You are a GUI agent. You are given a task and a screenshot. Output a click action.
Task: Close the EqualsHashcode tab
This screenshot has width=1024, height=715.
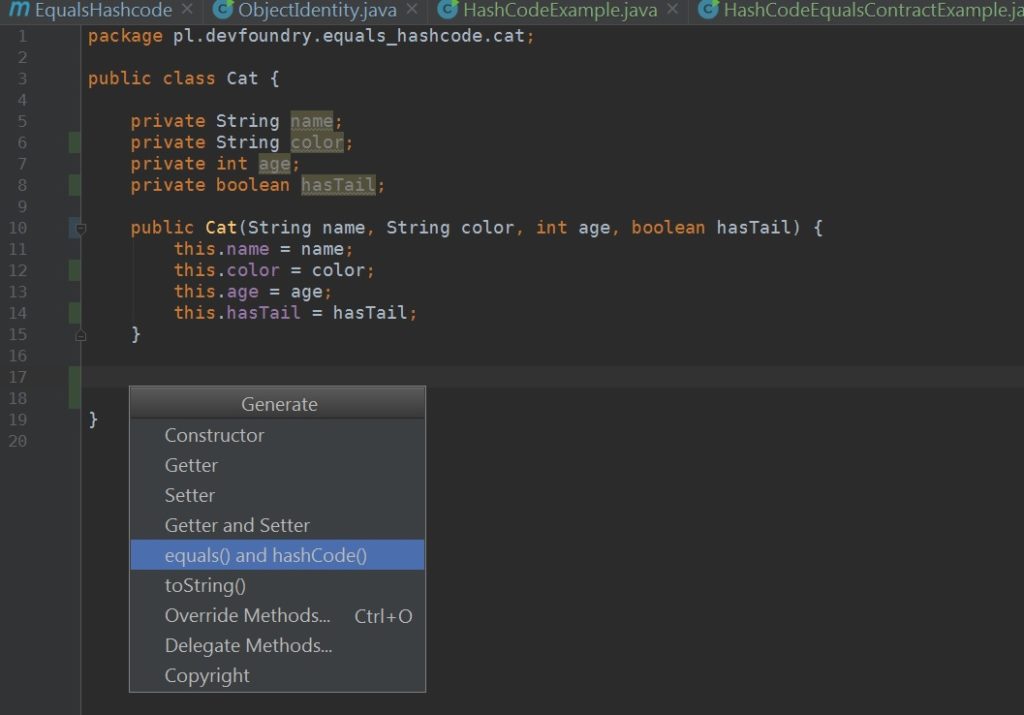click(x=187, y=9)
